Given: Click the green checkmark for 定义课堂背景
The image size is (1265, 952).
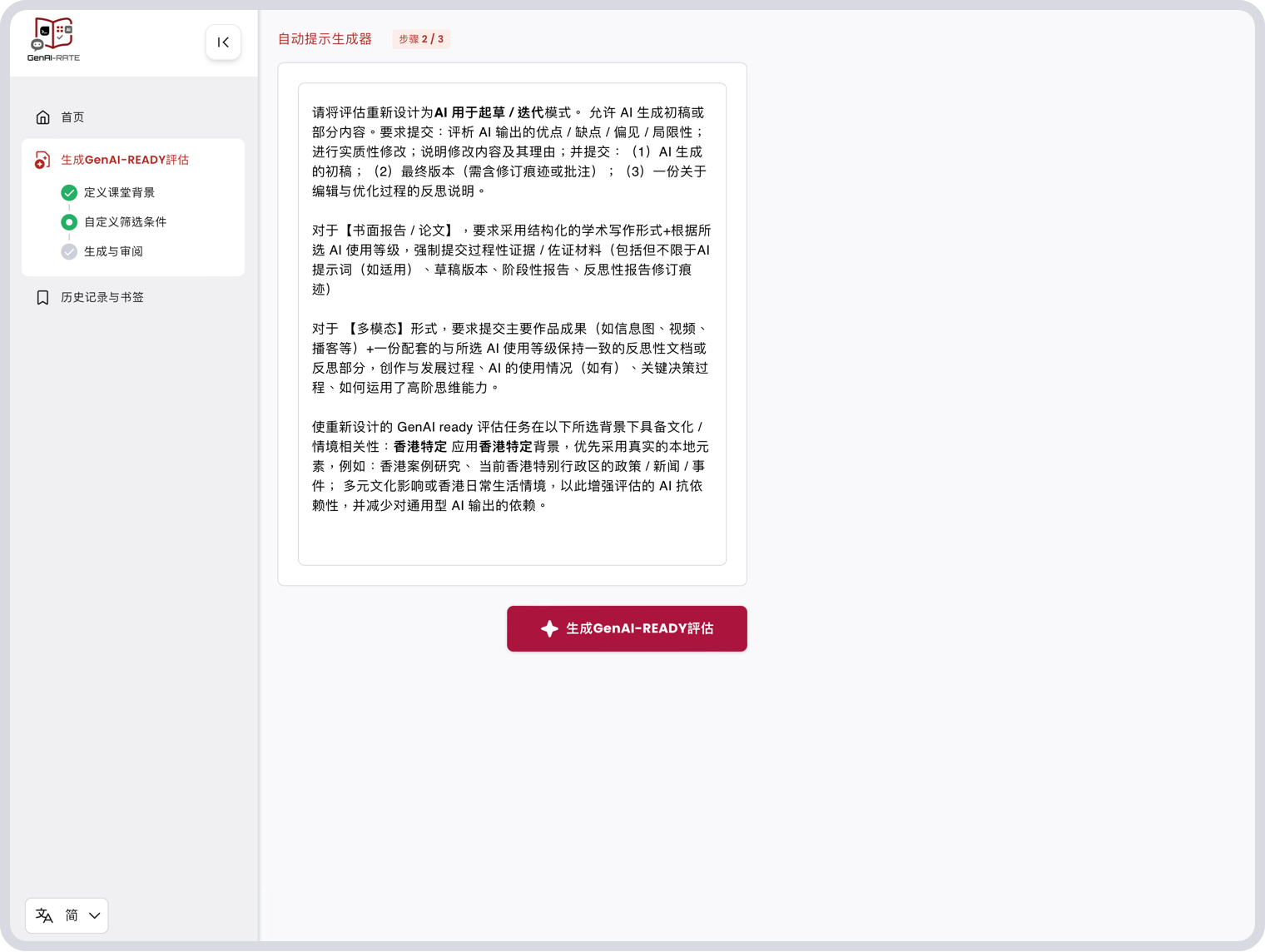Looking at the screenshot, I should tap(69, 192).
